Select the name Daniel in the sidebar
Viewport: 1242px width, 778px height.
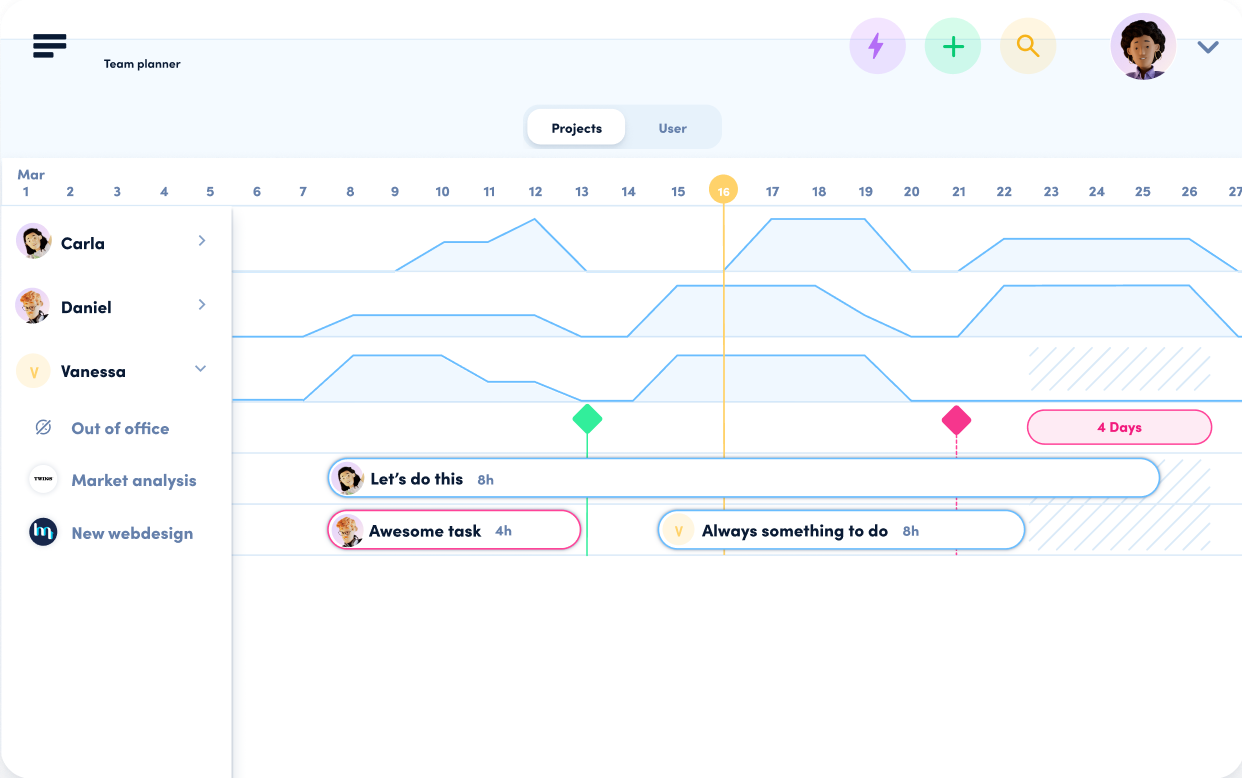click(86, 307)
